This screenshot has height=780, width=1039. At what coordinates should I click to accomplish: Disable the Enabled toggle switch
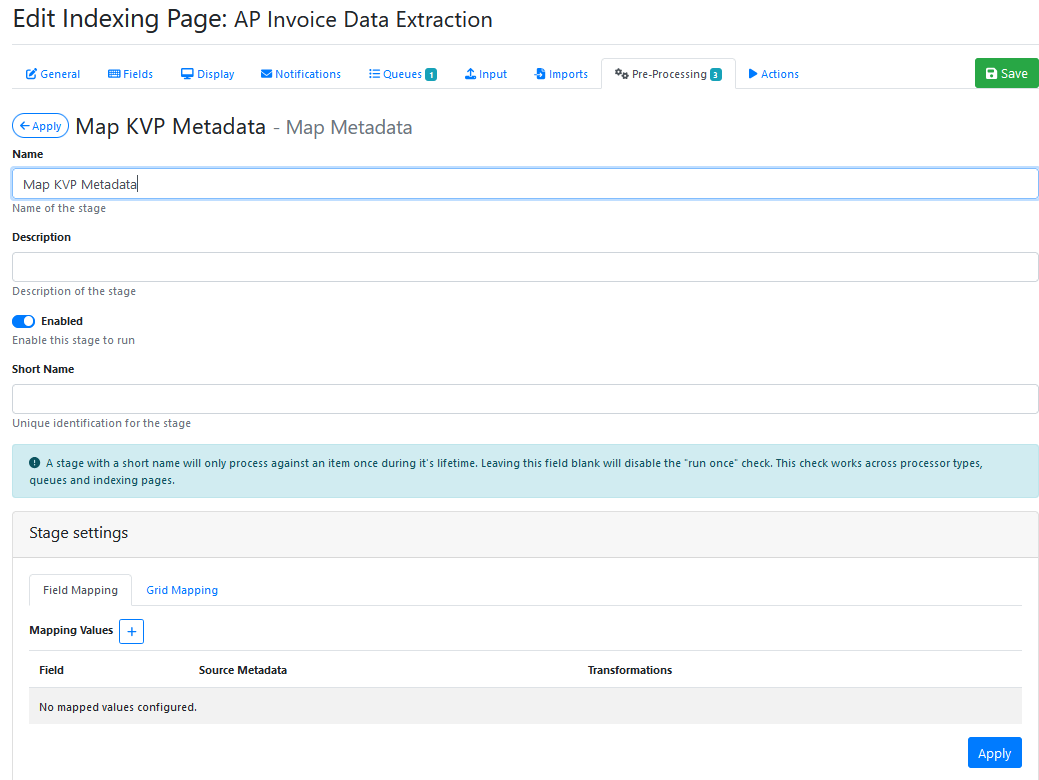click(24, 321)
